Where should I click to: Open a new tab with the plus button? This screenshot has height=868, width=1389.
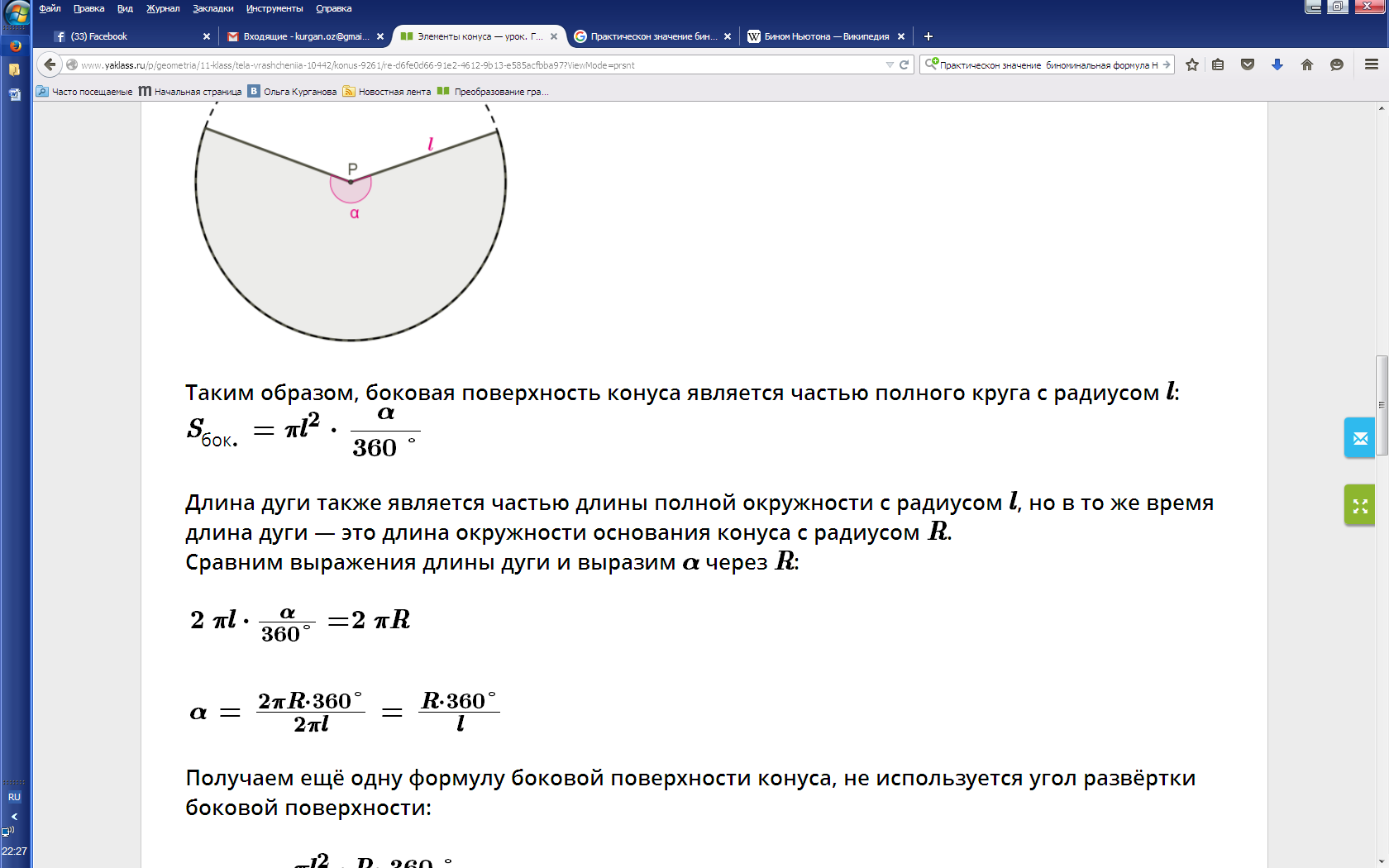point(928,36)
